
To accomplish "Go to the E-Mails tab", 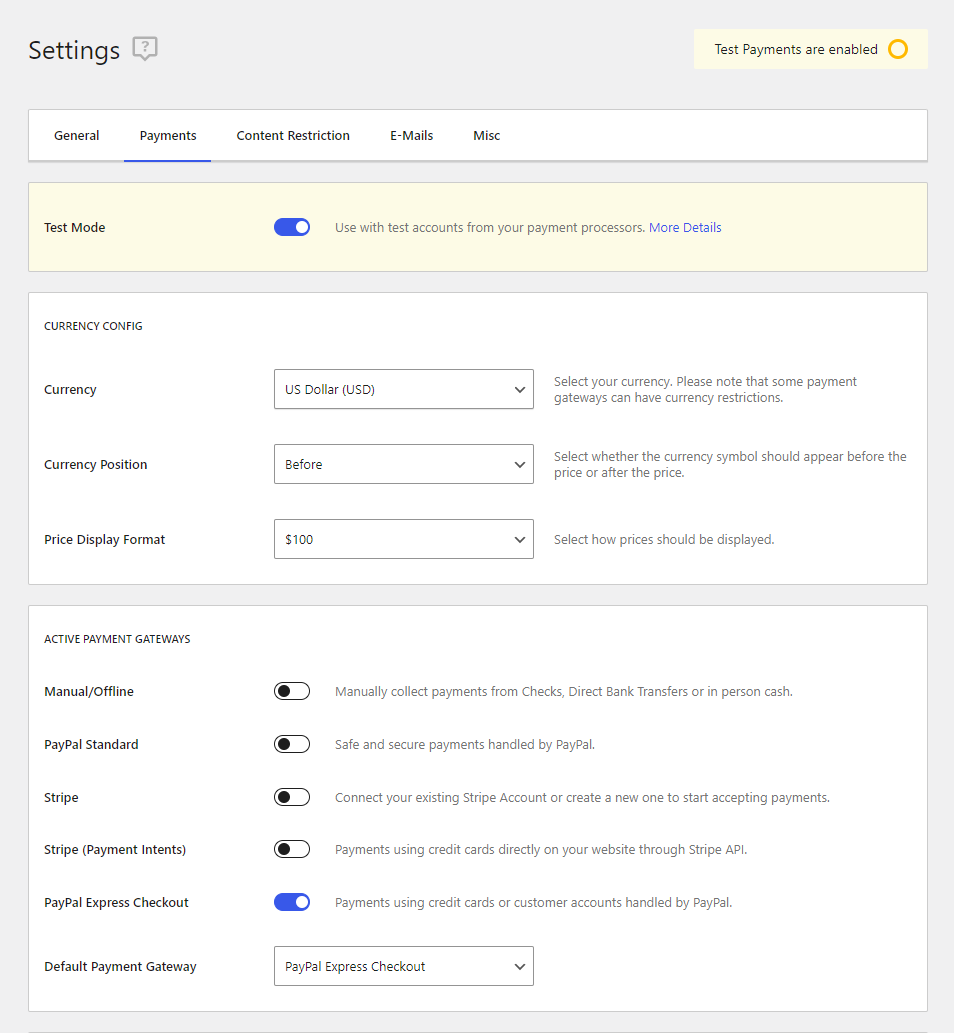I will [412, 136].
